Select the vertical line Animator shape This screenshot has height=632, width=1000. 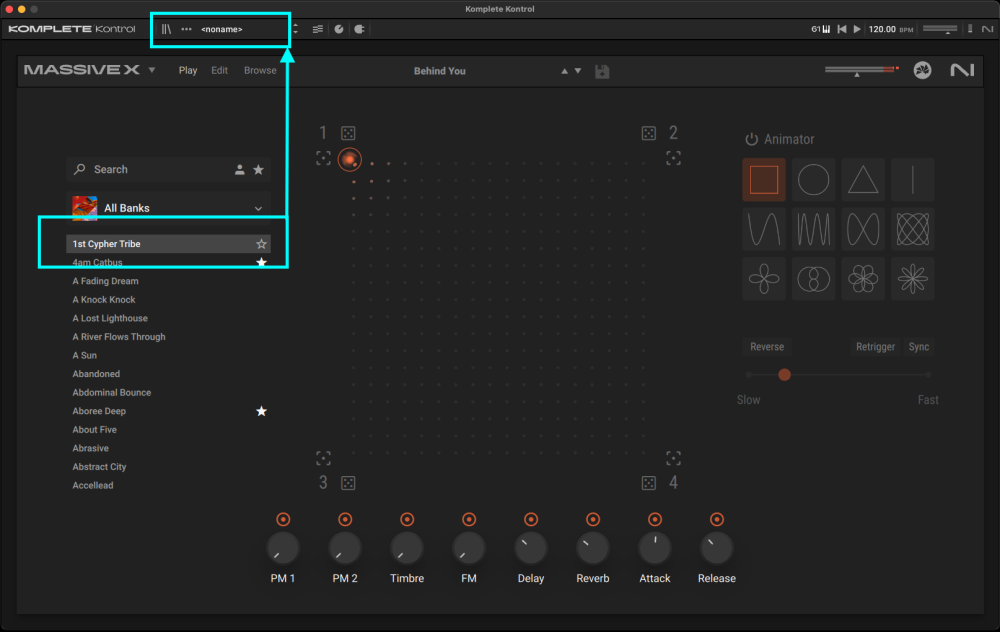pos(913,180)
